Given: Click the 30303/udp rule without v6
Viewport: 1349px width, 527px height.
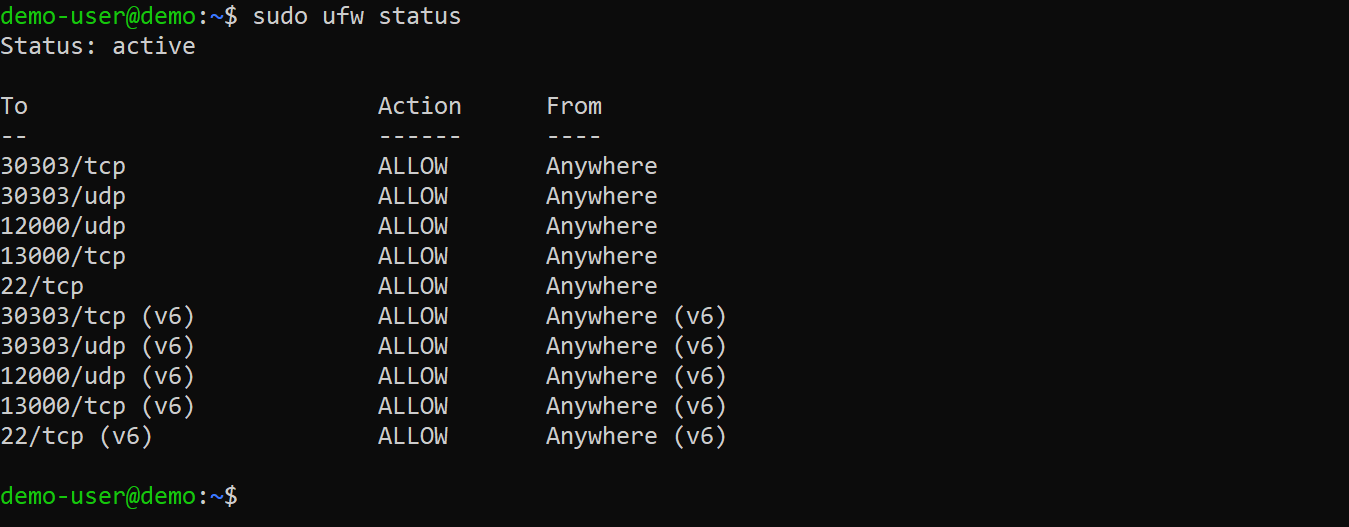Looking at the screenshot, I should [x=63, y=196].
